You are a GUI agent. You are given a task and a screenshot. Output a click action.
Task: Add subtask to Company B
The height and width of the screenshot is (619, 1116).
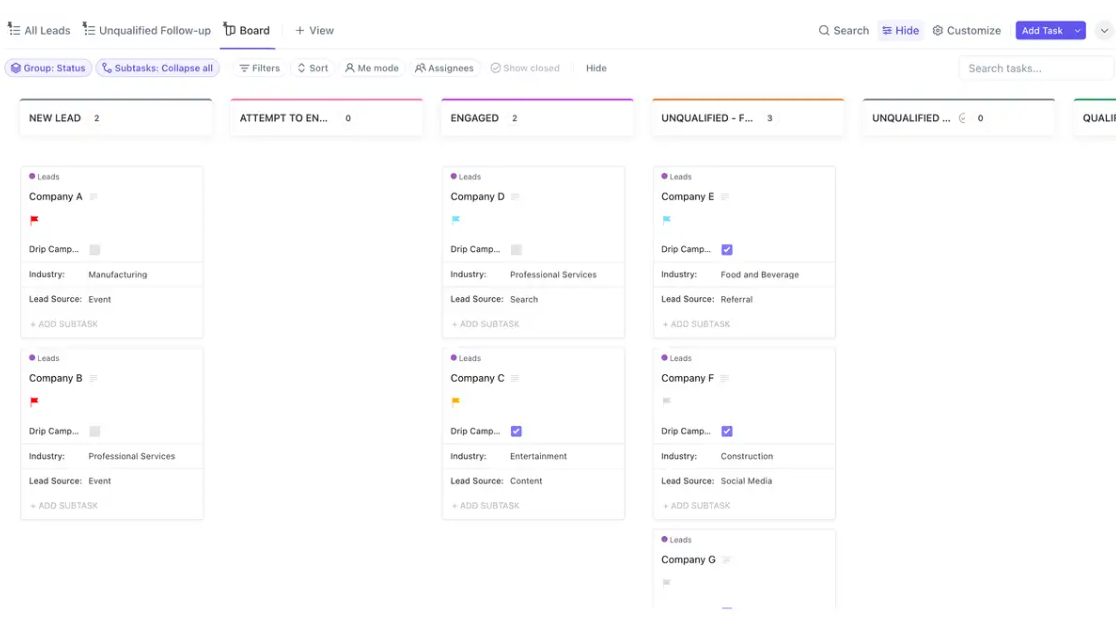[64, 506]
